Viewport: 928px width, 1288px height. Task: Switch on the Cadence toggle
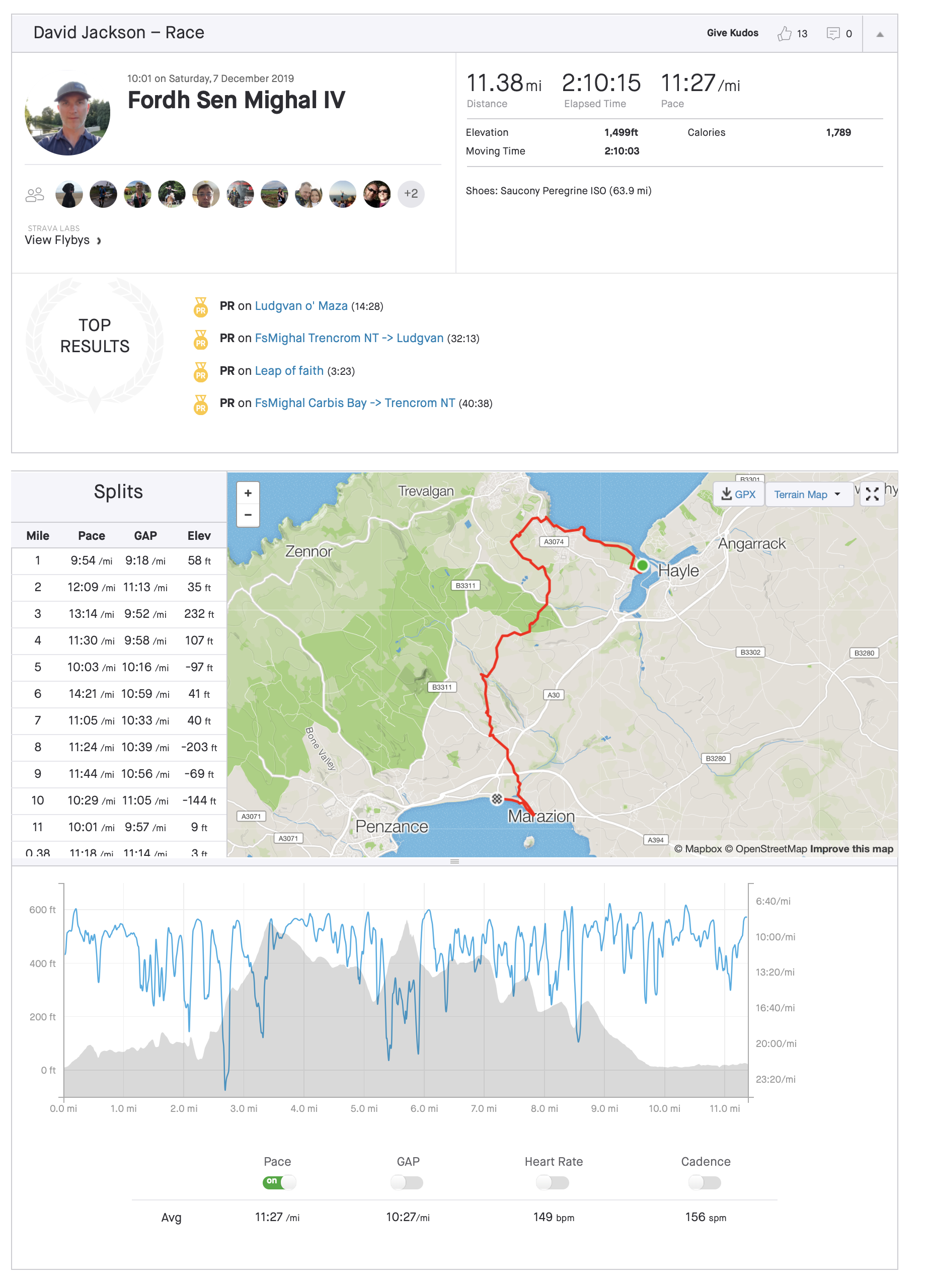[704, 1182]
